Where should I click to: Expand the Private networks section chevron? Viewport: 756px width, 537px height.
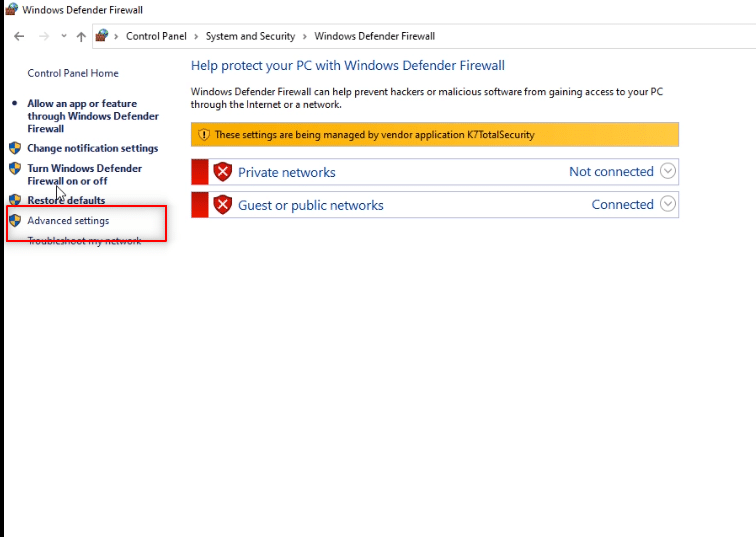[668, 171]
